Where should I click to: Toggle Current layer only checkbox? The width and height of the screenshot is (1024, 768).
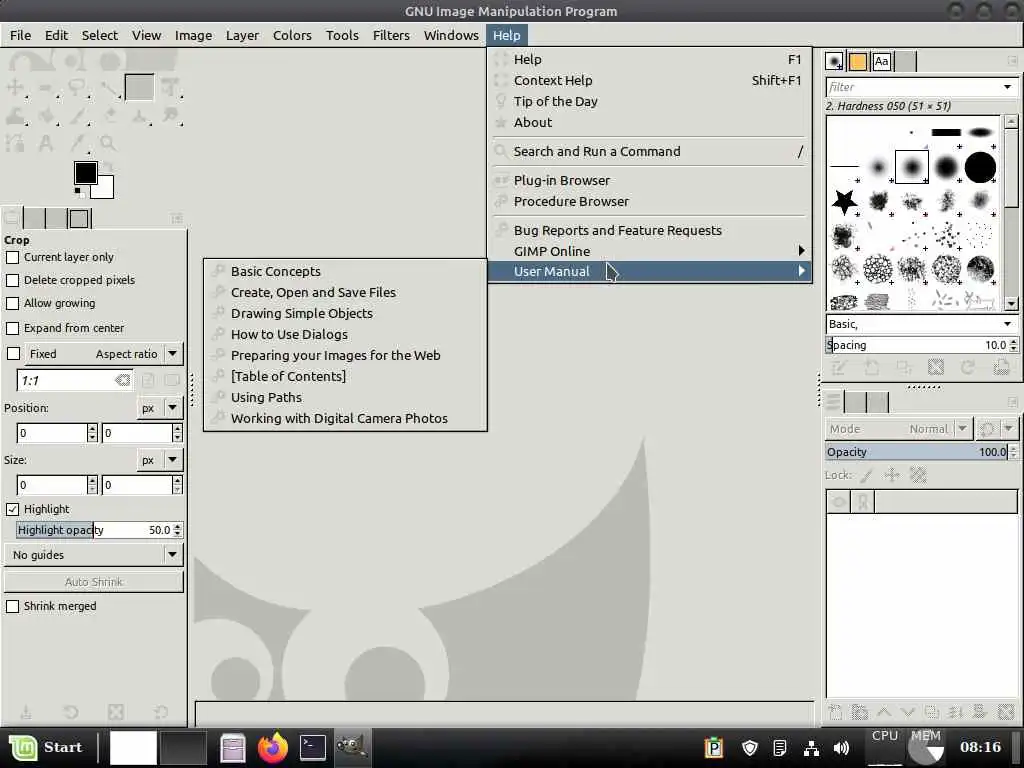point(12,257)
